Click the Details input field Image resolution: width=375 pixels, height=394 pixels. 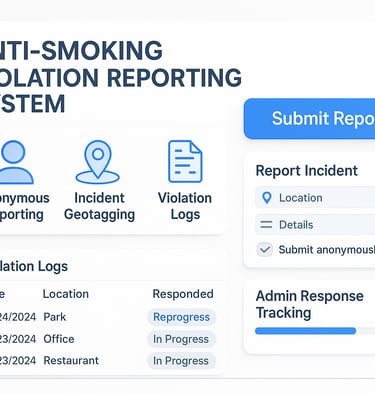pos(315,225)
